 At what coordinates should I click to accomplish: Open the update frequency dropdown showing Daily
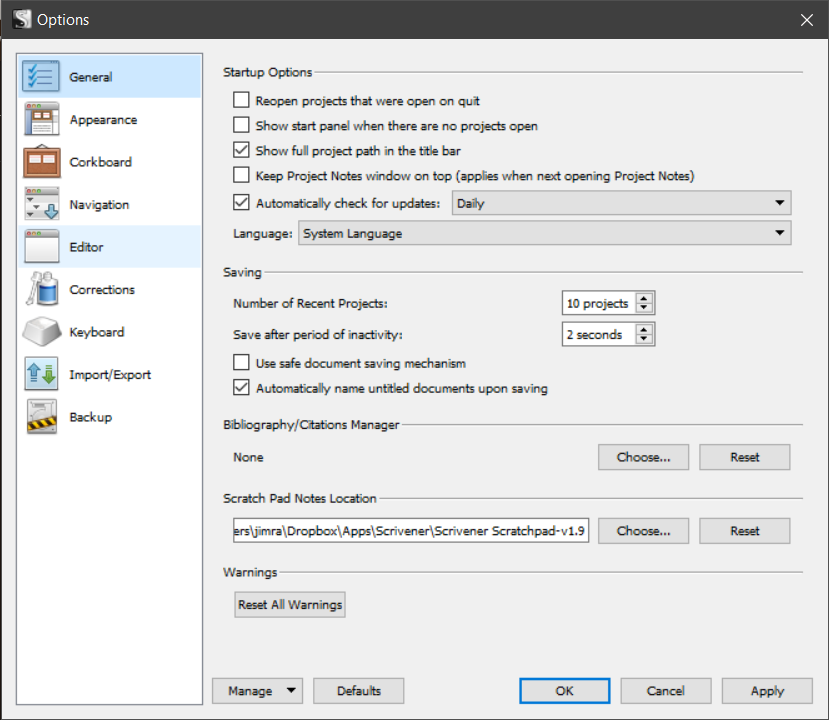[x=620, y=204]
